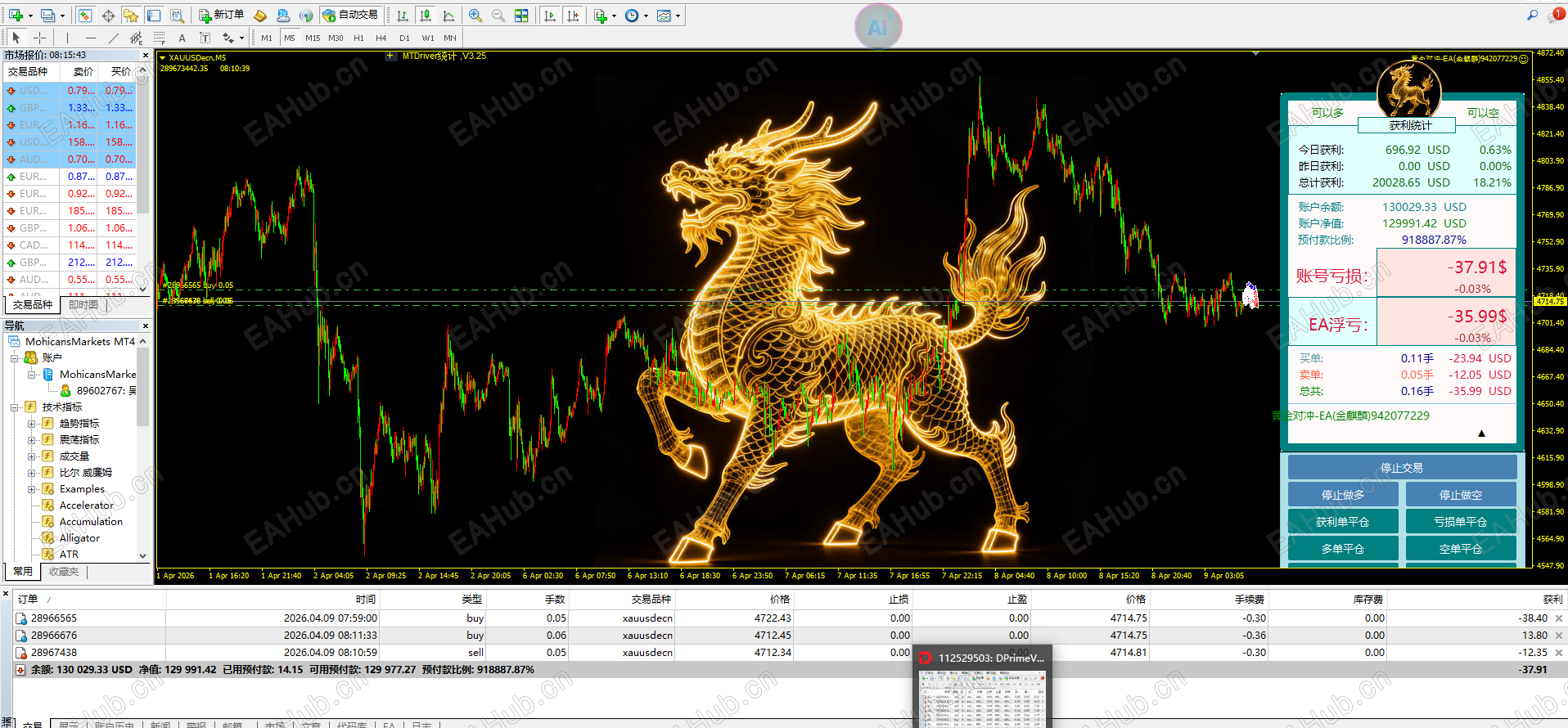This screenshot has height=728, width=1568.
Task: Open the 即时图 tab in Market Watch
Action: click(83, 305)
